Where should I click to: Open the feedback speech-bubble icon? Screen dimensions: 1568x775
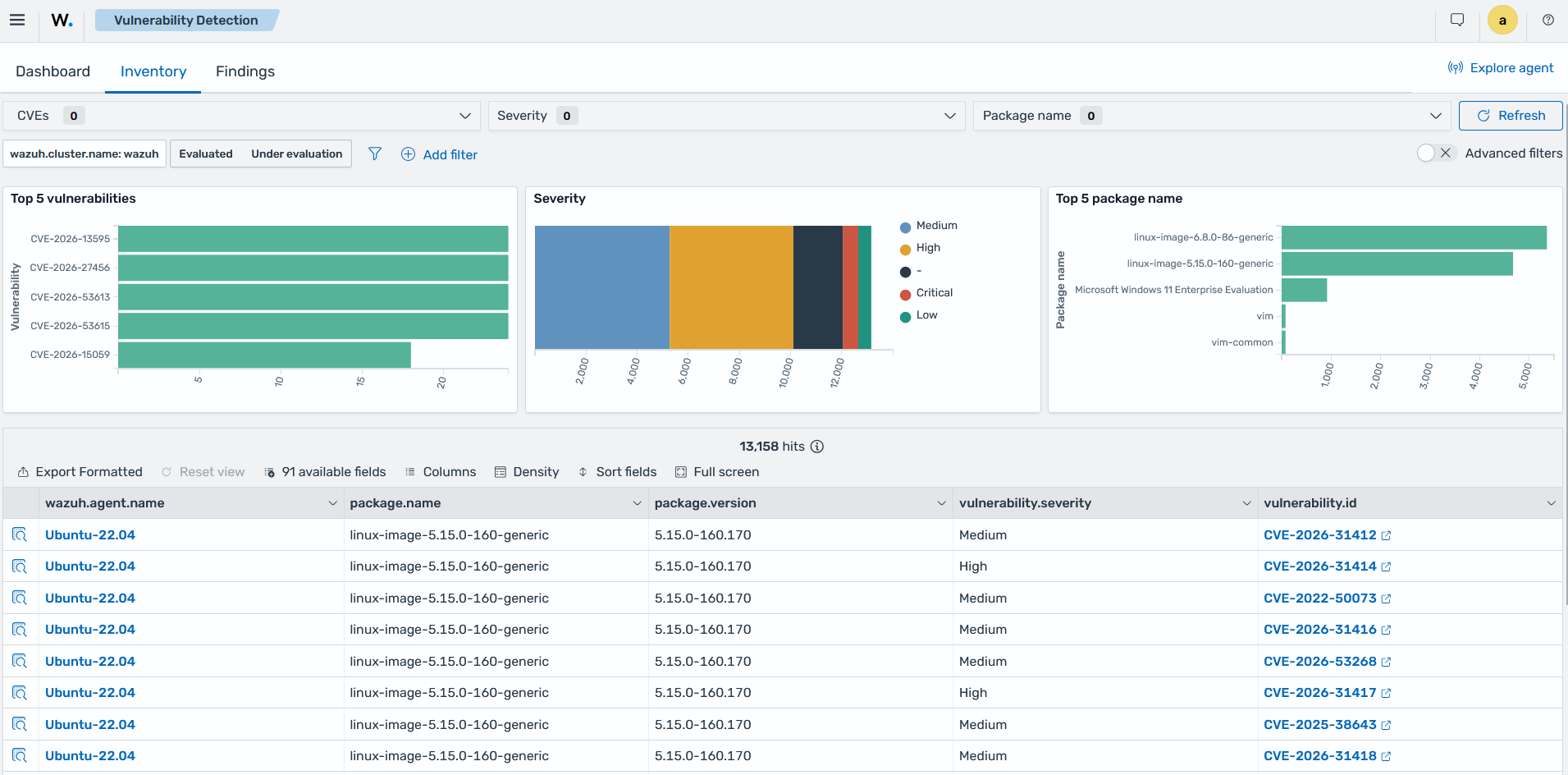1457,20
